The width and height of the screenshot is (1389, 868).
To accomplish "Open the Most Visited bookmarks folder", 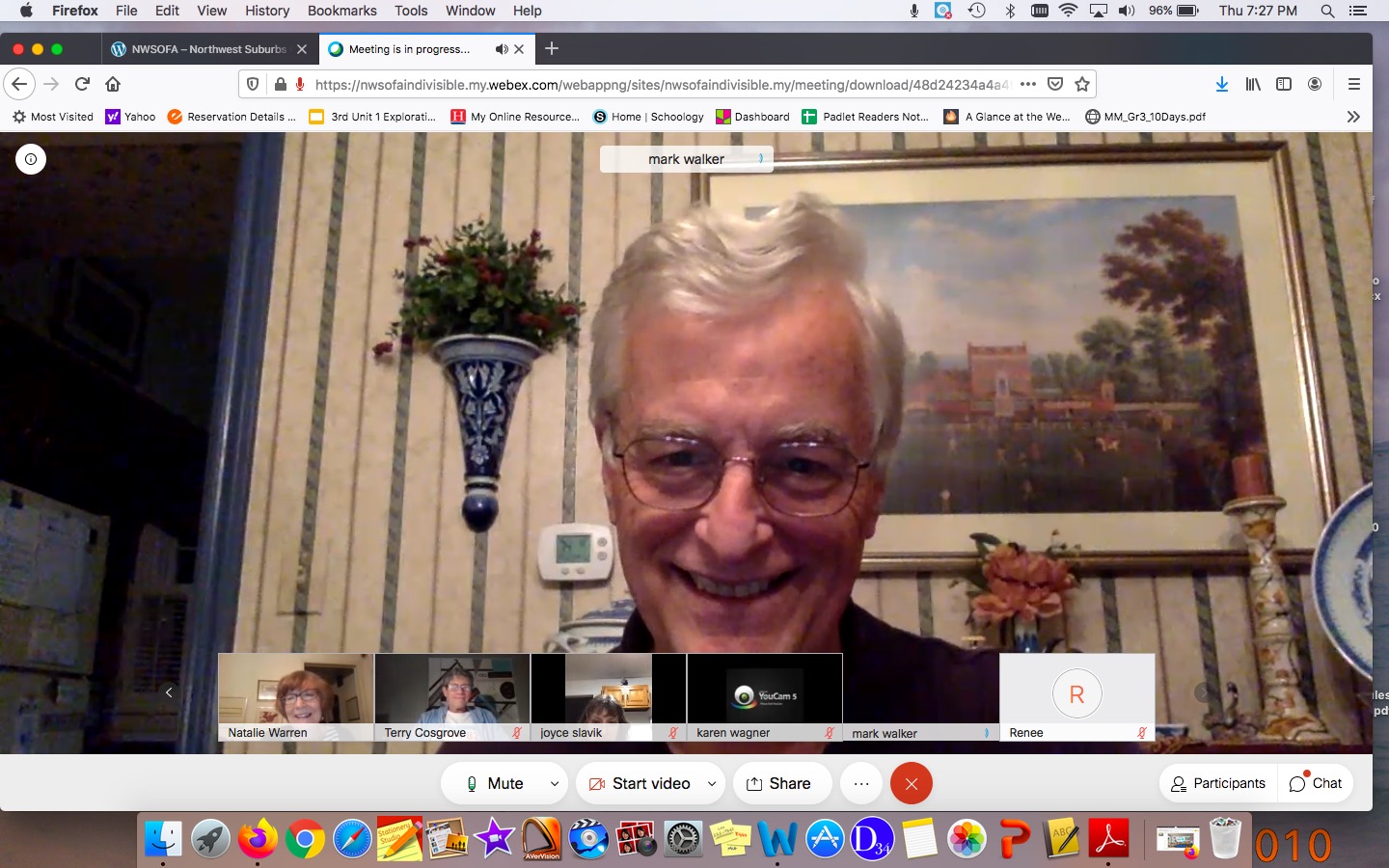I will point(53,117).
